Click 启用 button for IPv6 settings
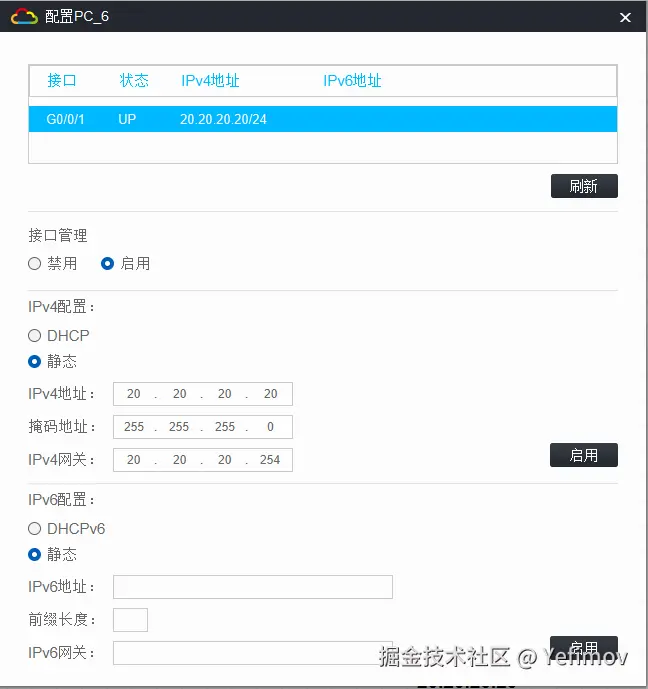Viewport: 648px width, 689px height. [583, 648]
